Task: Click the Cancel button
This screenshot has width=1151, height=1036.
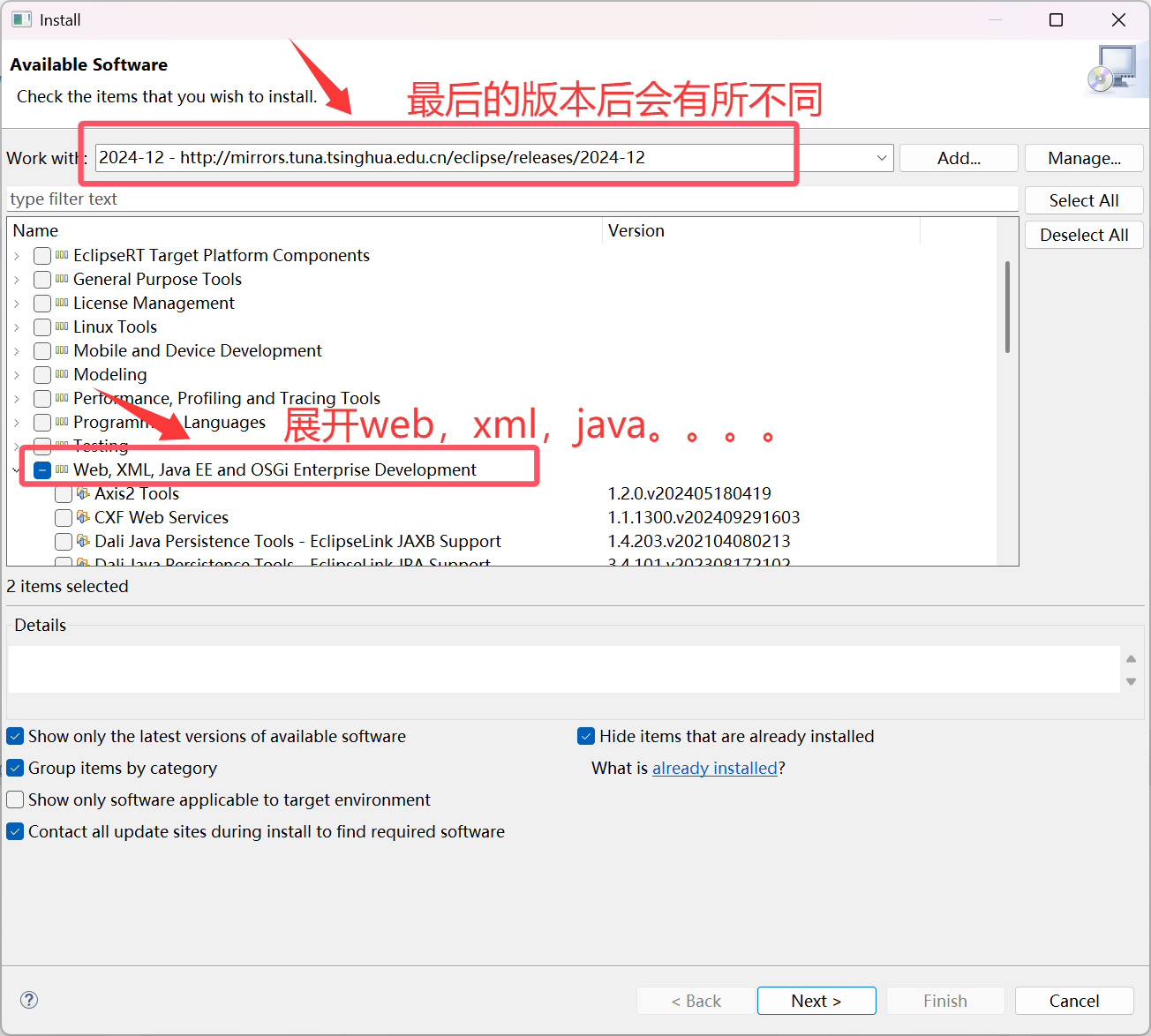Action: click(1074, 1001)
